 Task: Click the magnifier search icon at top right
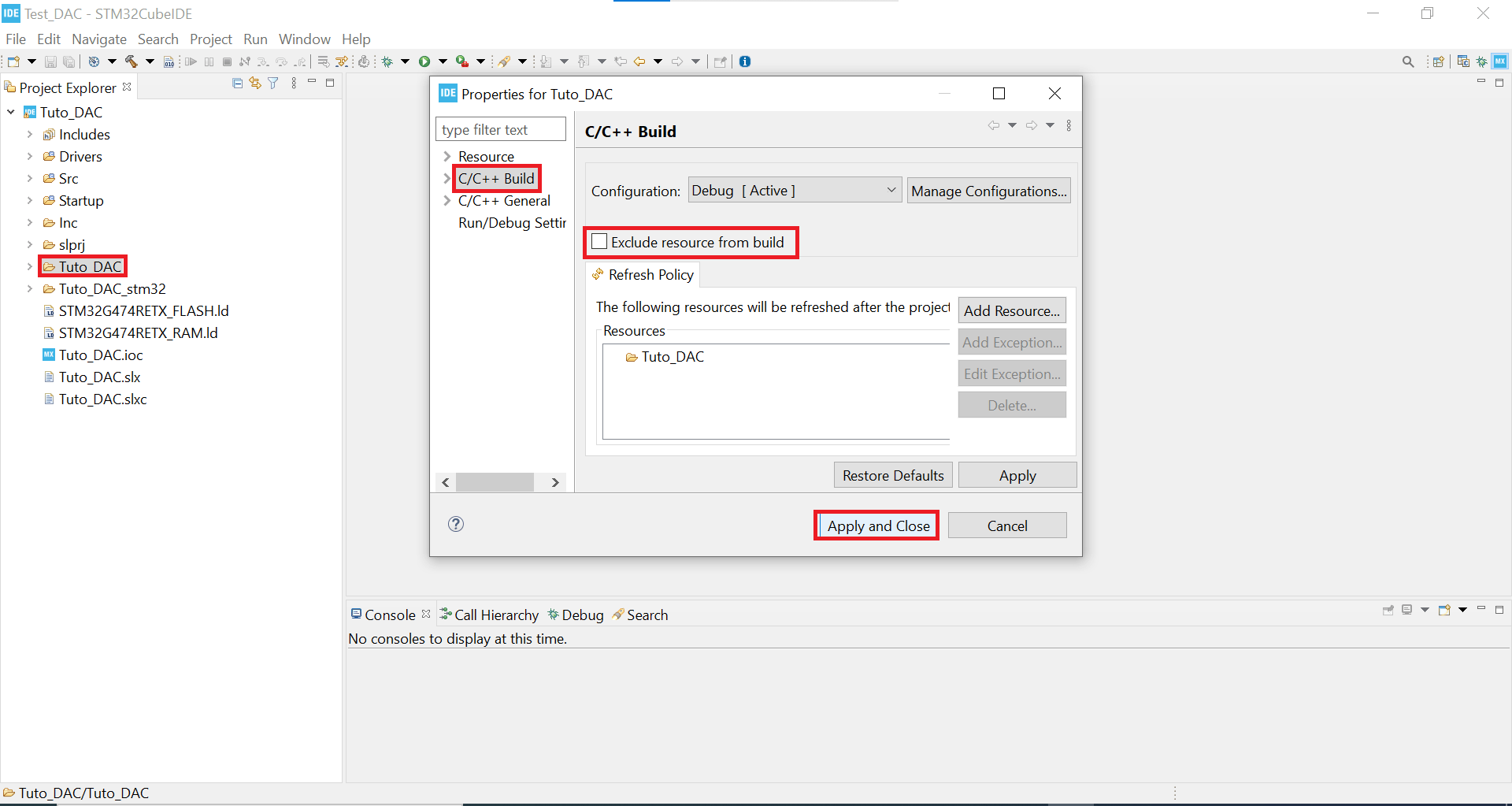[1408, 61]
